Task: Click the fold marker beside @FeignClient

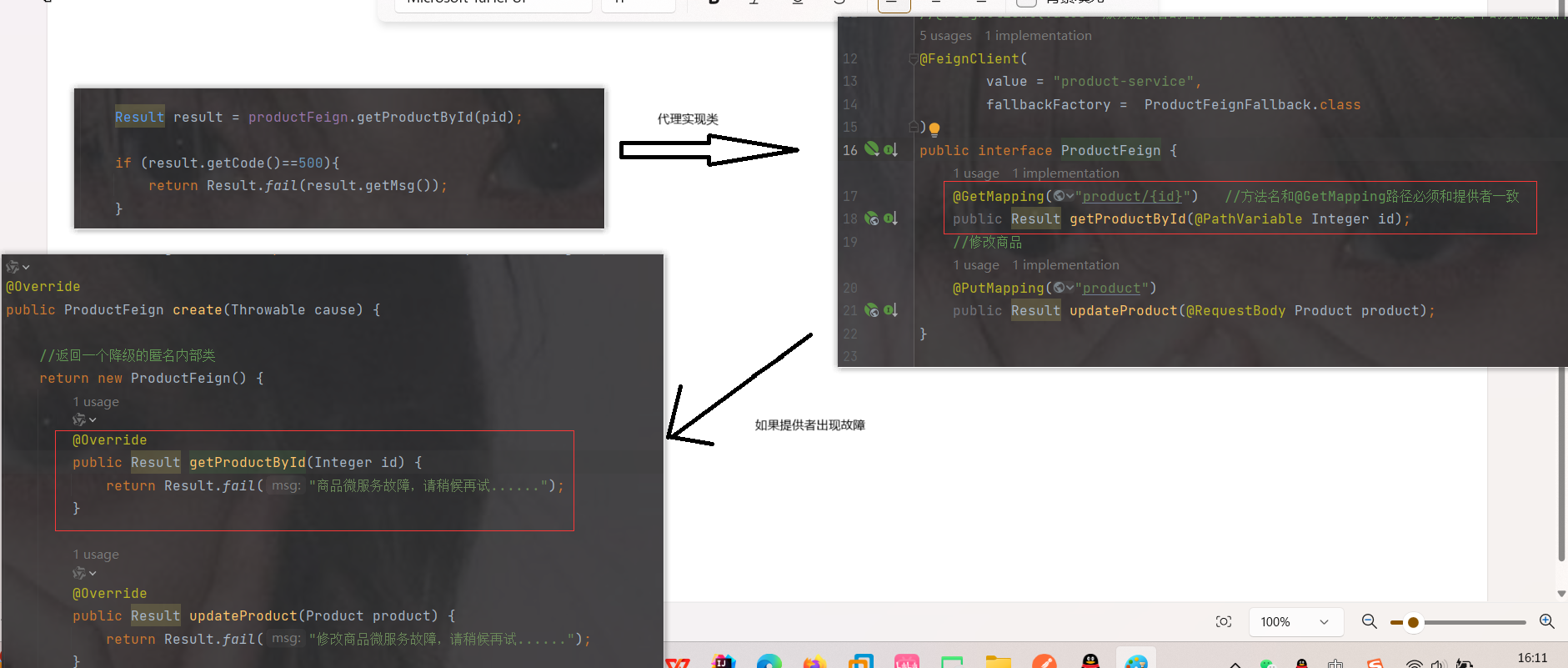Action: pos(913,58)
